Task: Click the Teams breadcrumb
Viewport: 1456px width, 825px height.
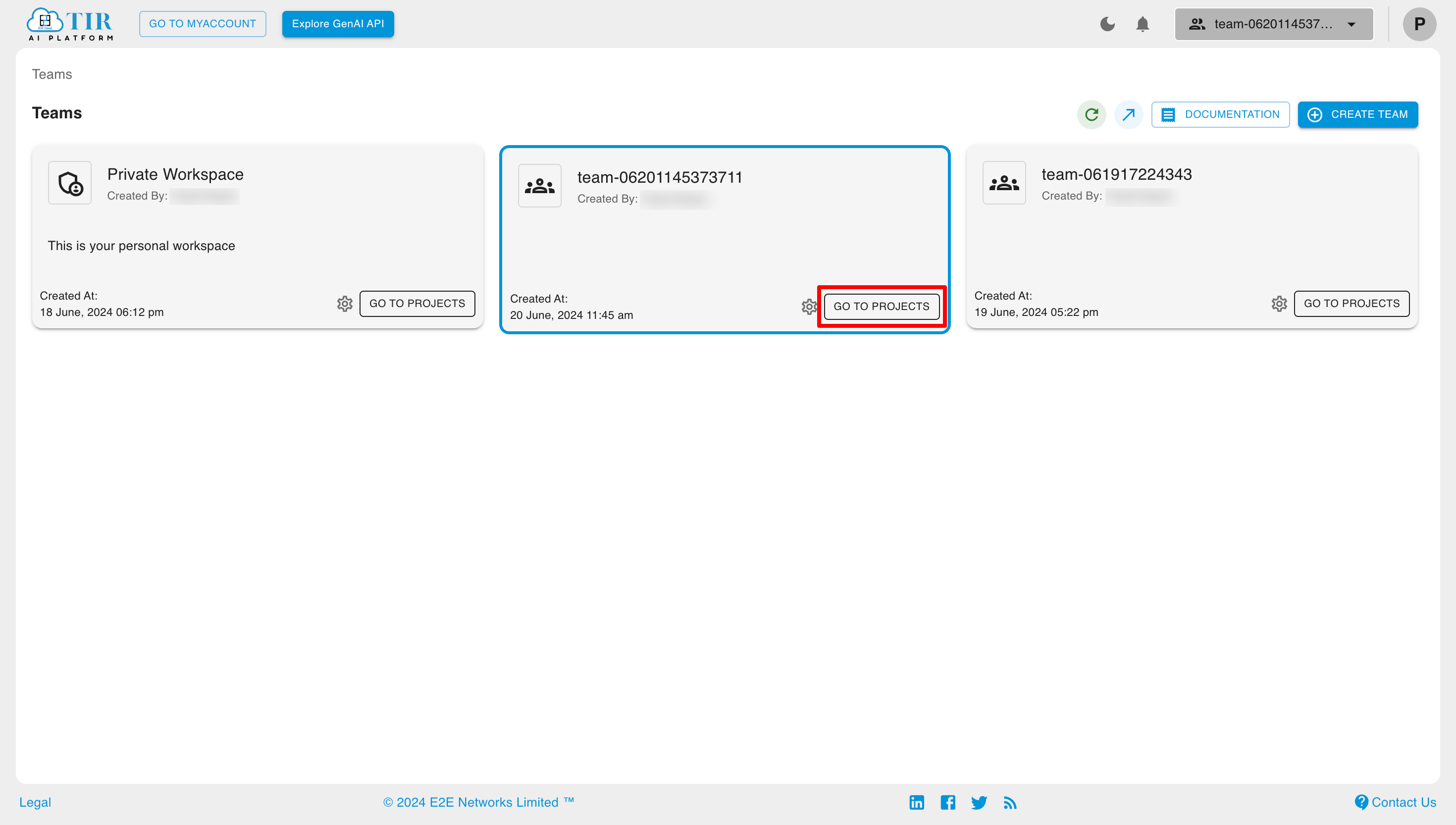Action: pos(52,74)
